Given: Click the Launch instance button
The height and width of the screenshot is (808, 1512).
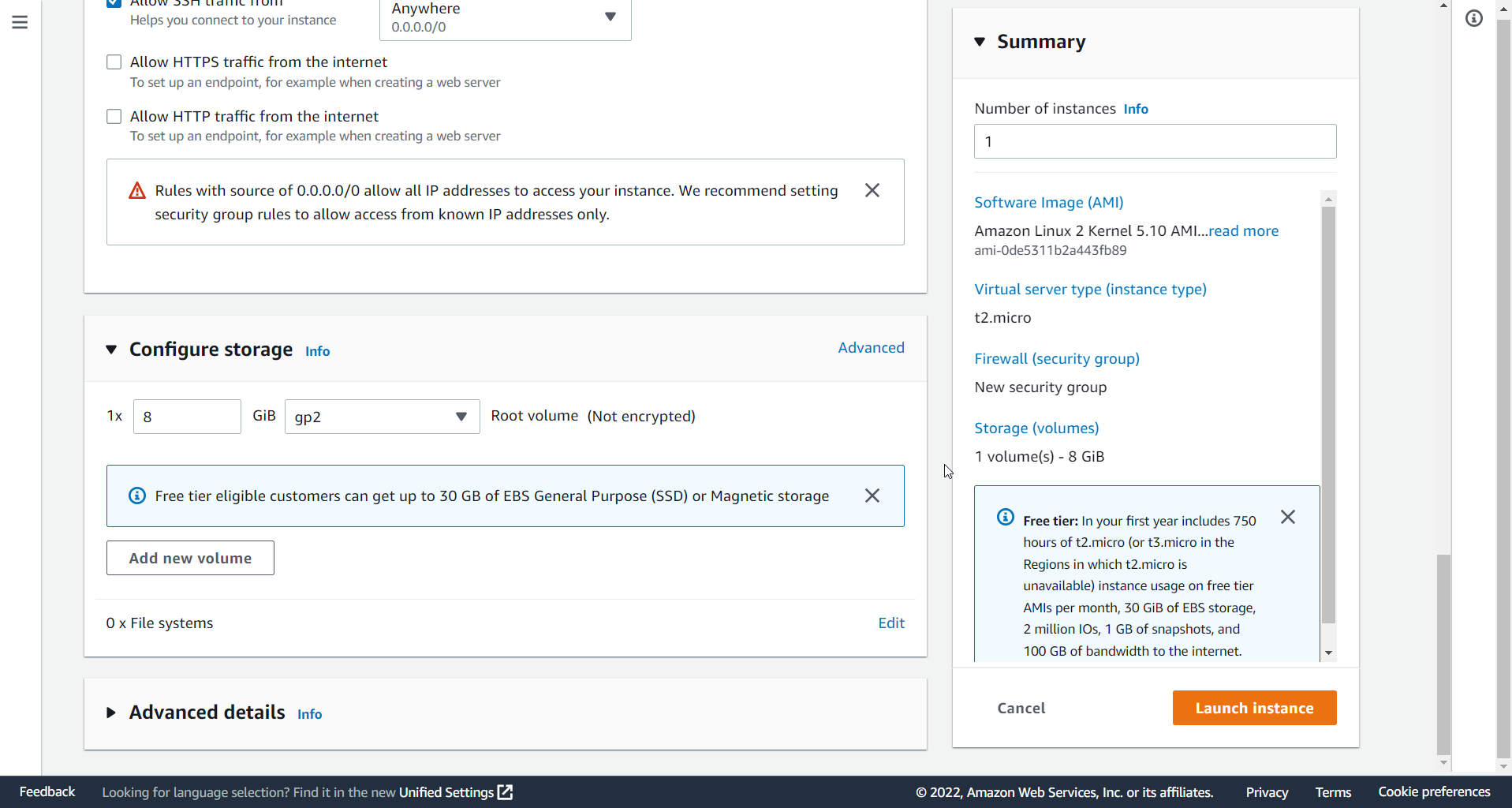Looking at the screenshot, I should point(1254,708).
